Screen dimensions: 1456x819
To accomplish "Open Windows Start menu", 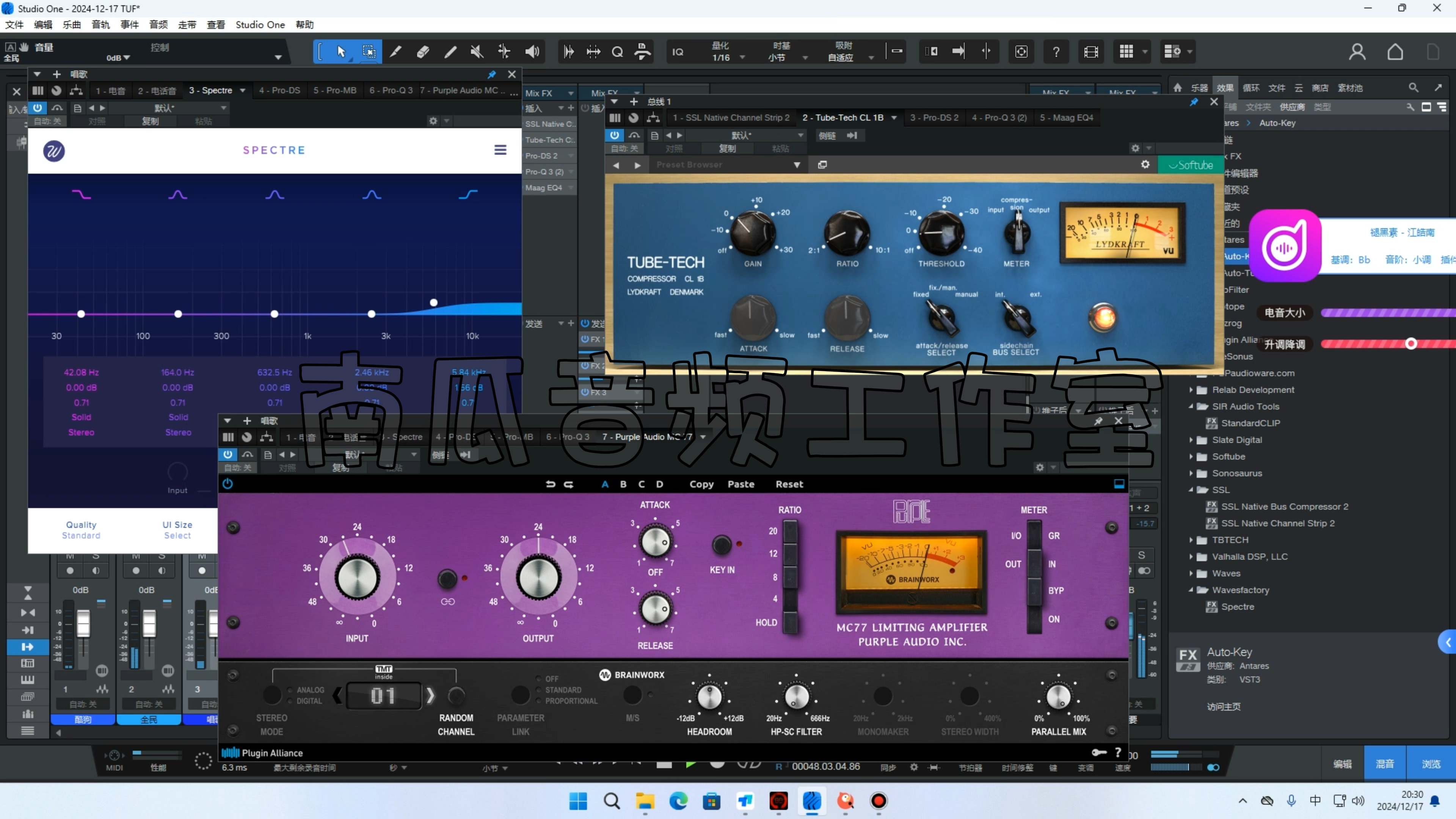I will tap(578, 801).
